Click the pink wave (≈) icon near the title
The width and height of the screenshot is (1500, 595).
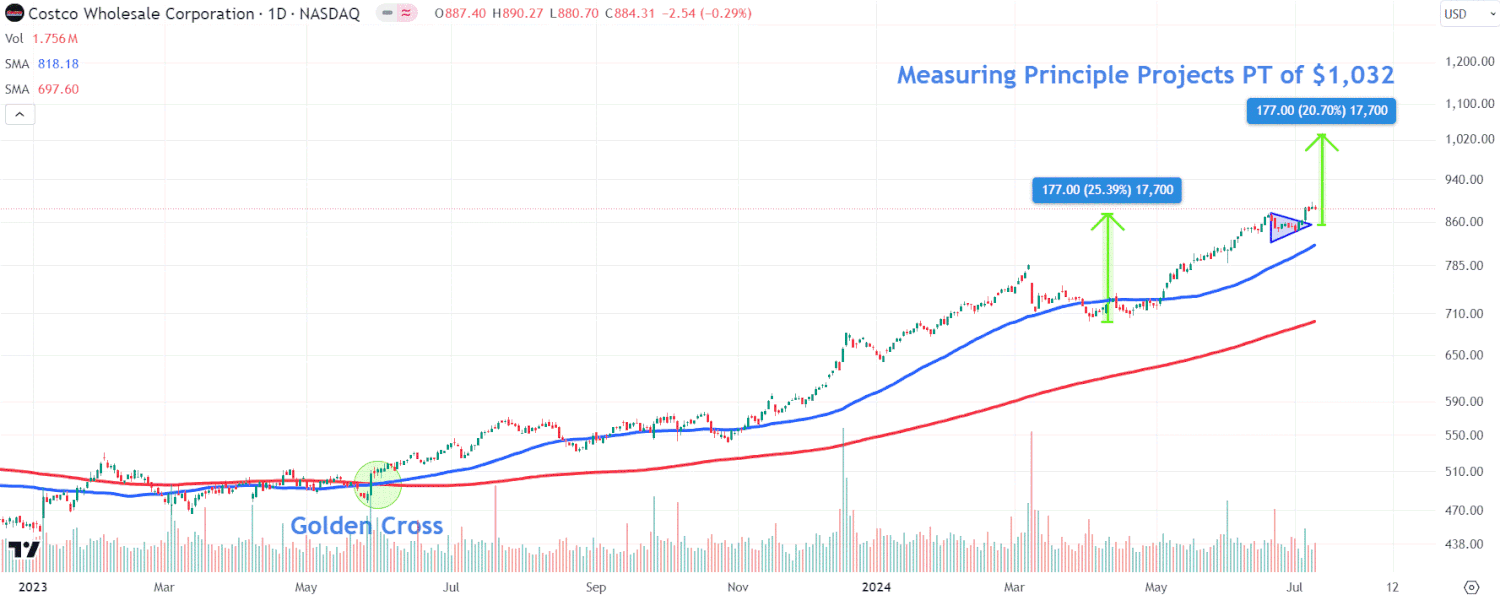[x=404, y=14]
